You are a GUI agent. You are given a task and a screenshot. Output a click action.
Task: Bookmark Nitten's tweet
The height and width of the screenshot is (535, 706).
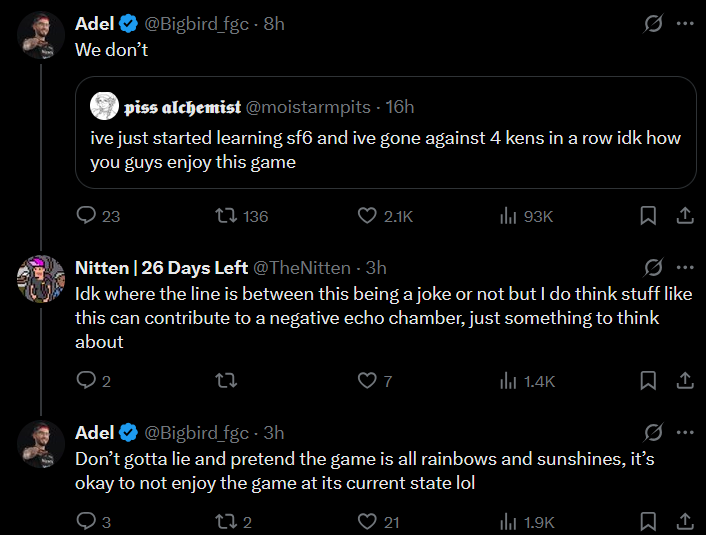(x=648, y=380)
